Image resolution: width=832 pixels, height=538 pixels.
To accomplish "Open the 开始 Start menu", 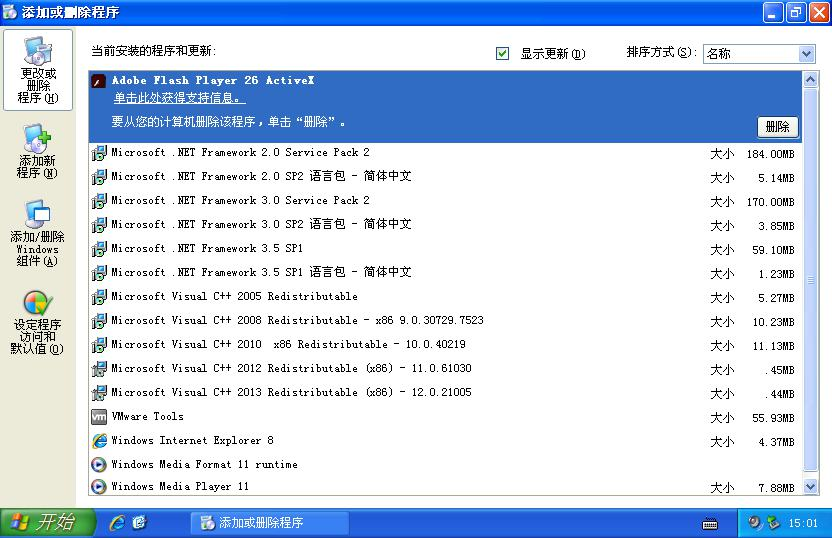I will click(x=46, y=523).
